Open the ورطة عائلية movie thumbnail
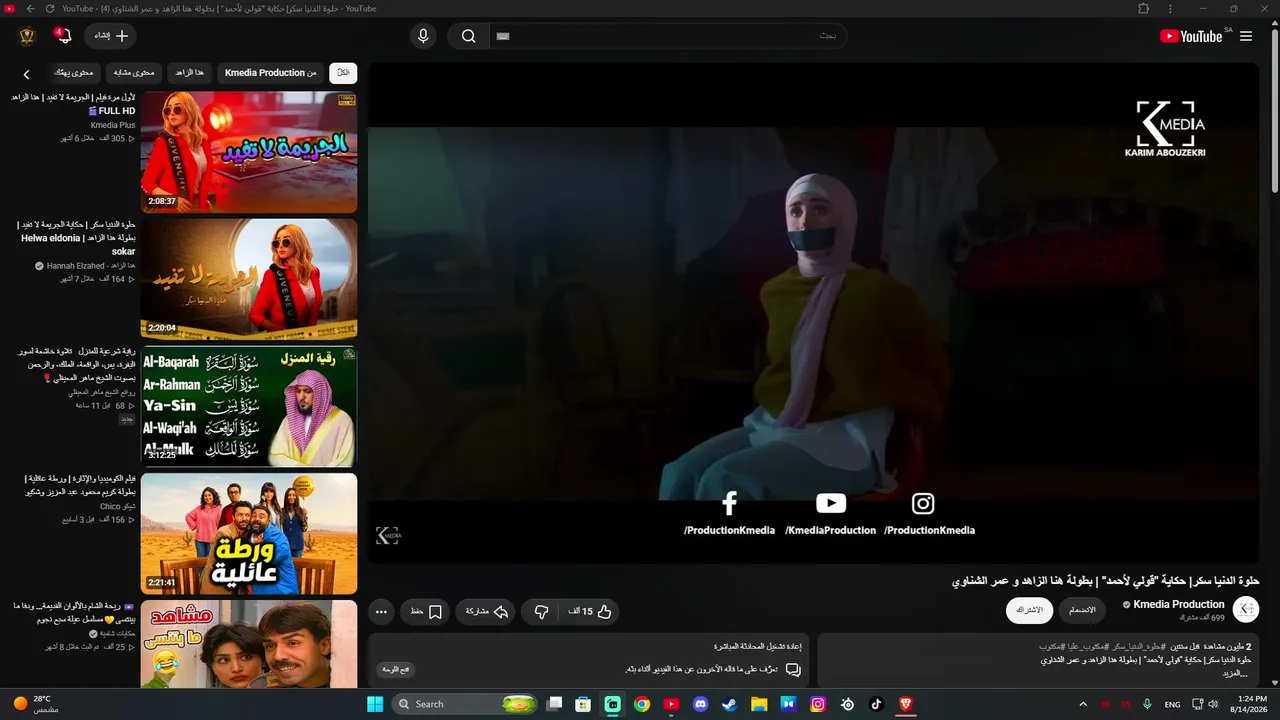The width and height of the screenshot is (1280, 720). (x=249, y=533)
